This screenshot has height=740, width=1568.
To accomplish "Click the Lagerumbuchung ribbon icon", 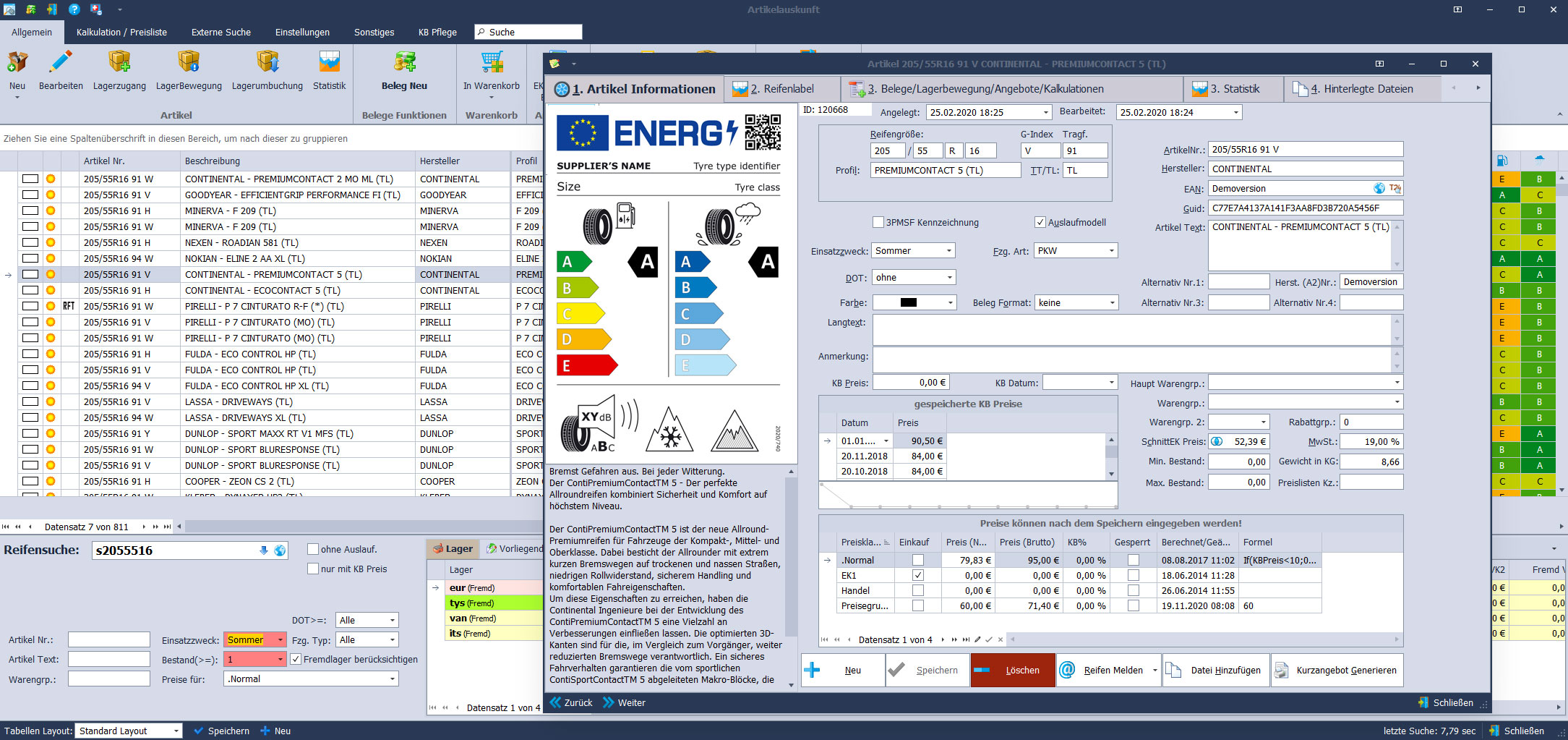I will (267, 62).
